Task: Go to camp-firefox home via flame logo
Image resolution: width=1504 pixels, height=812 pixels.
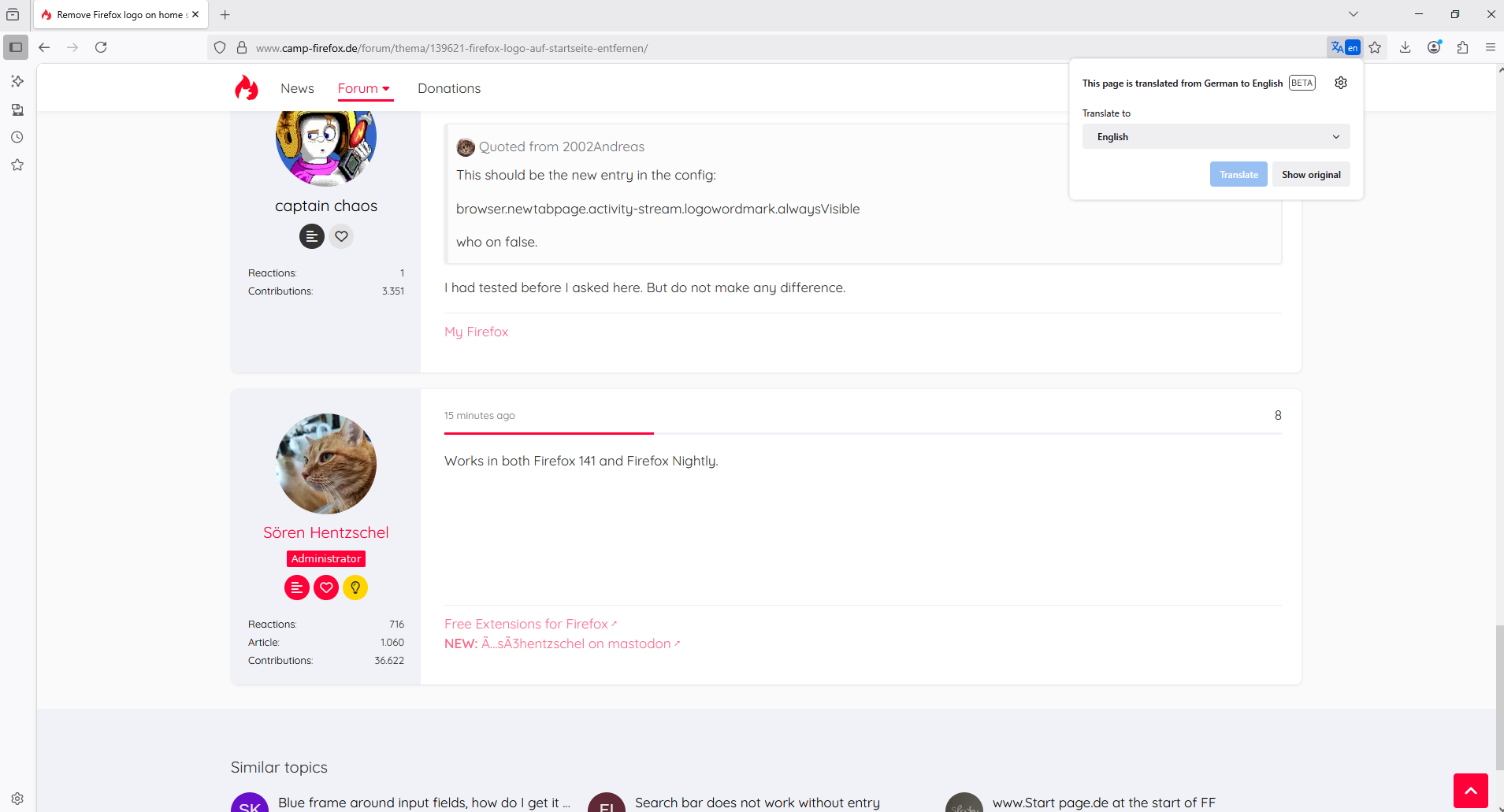Action: coord(247,87)
